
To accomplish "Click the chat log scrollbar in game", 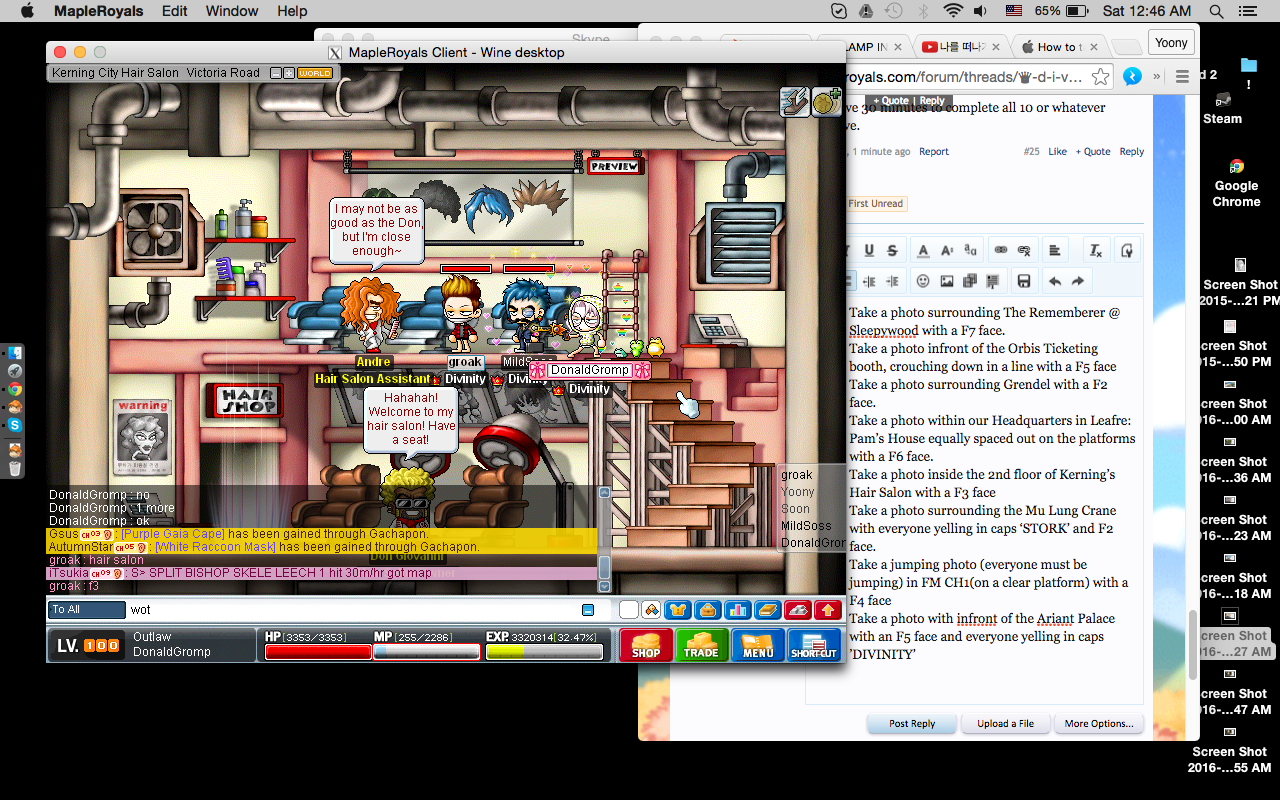I will (x=604, y=540).
